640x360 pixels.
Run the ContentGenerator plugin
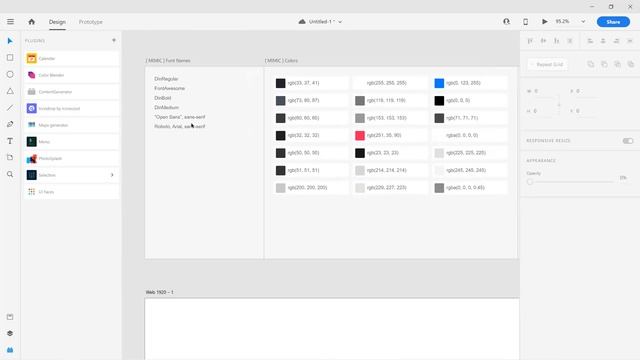click(72, 92)
